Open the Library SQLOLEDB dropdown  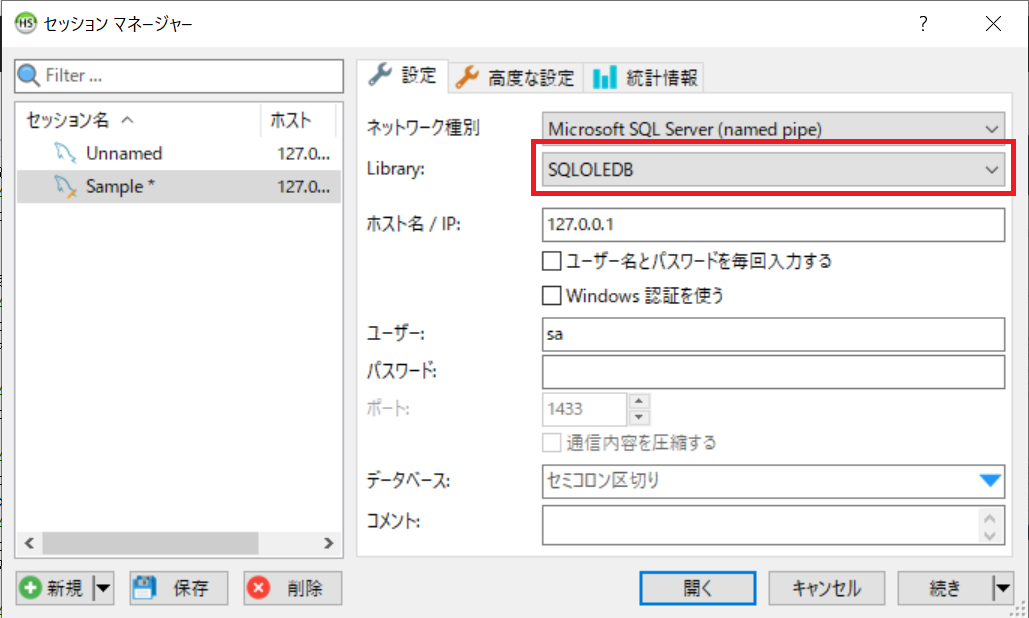(773, 169)
